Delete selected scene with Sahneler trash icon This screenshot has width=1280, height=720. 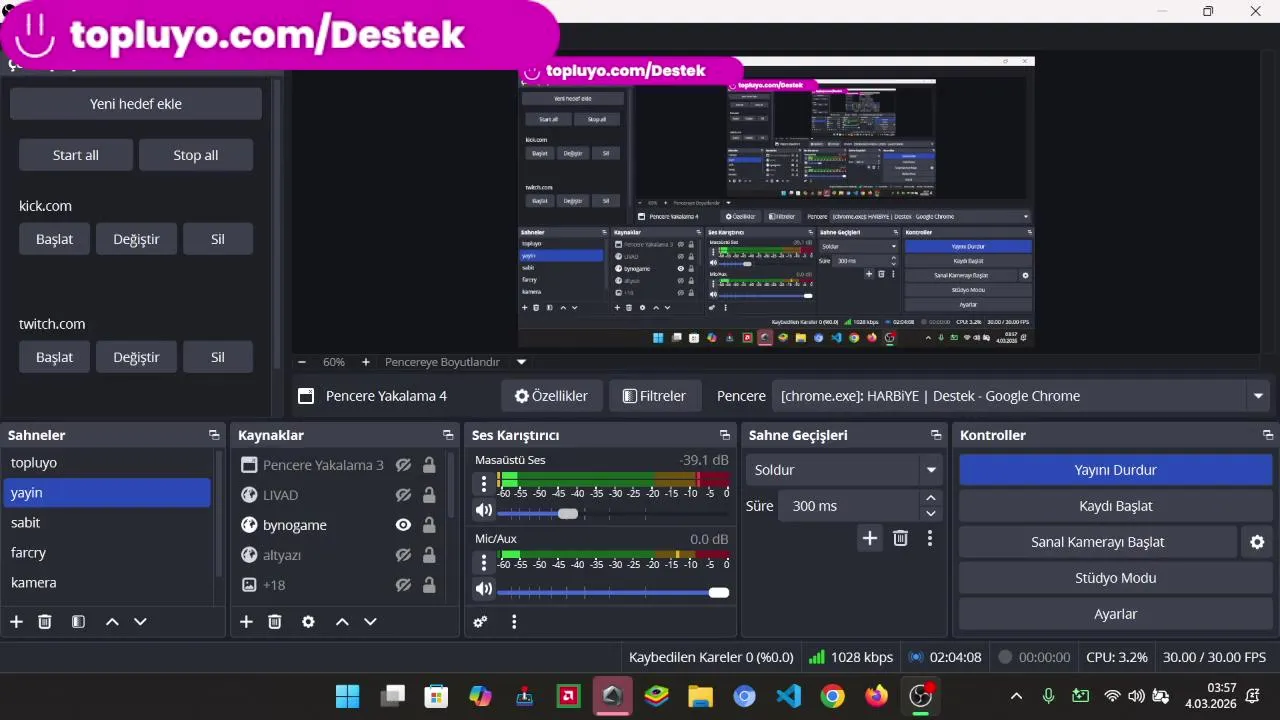point(45,622)
